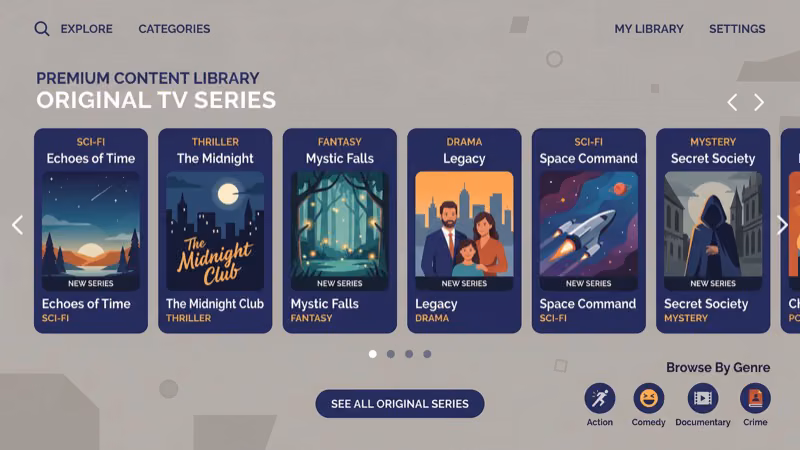Select the fourth carousel page dot

pyautogui.click(x=427, y=354)
